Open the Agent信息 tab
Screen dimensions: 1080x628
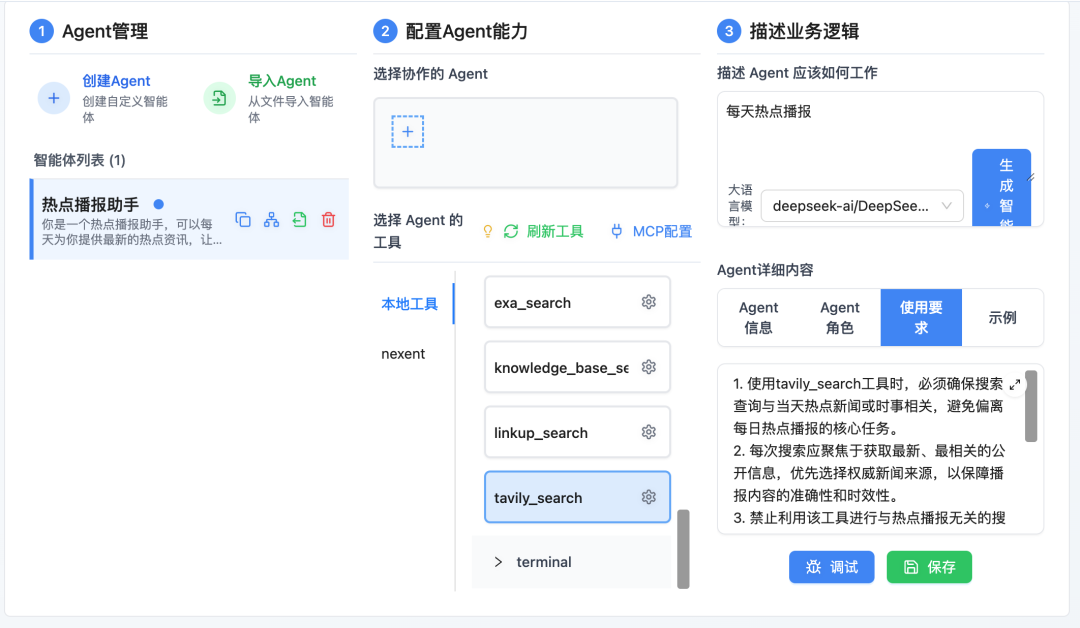(758, 317)
